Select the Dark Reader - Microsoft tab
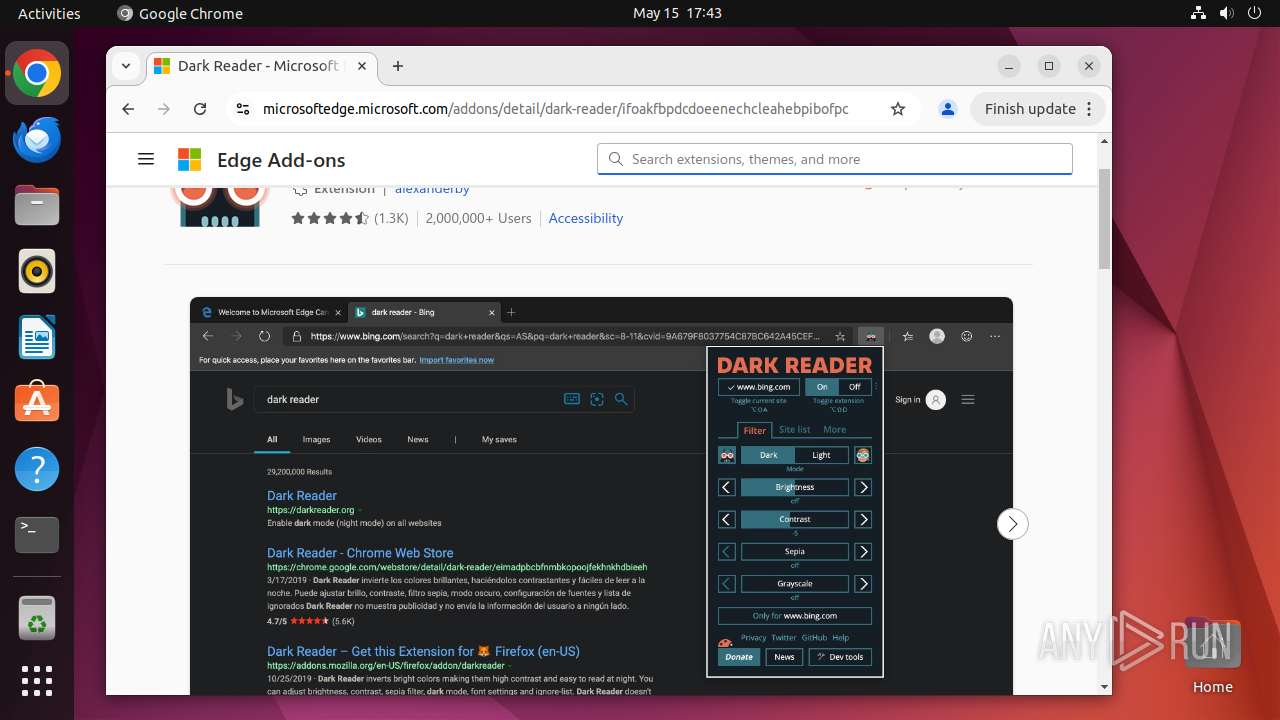This screenshot has width=1280, height=720. 262,66
